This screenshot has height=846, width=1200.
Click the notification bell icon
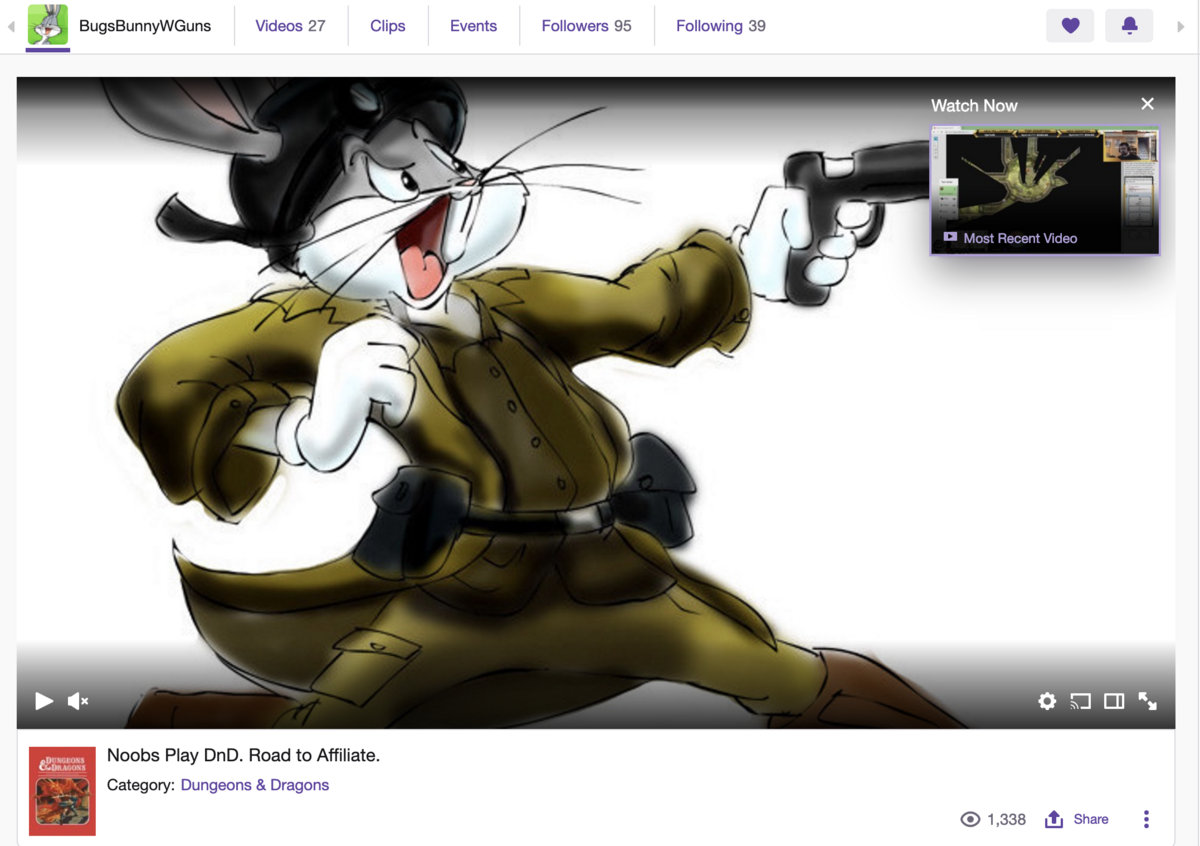(x=1129, y=26)
